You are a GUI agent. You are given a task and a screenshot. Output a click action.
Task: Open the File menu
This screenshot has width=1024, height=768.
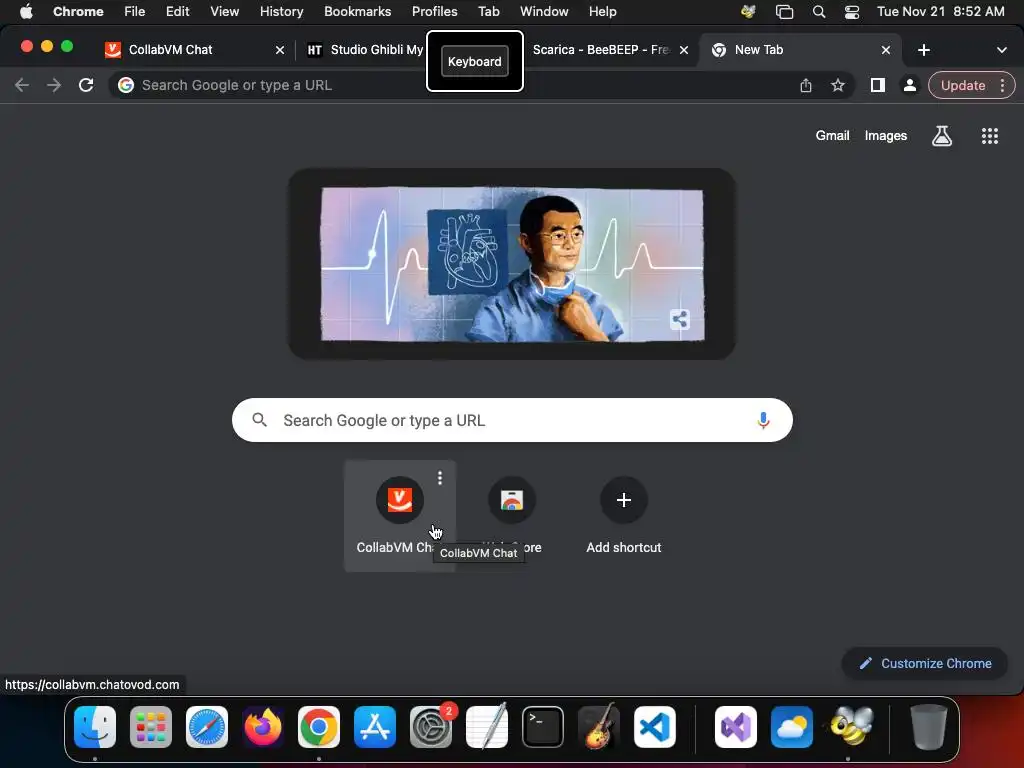tap(135, 12)
